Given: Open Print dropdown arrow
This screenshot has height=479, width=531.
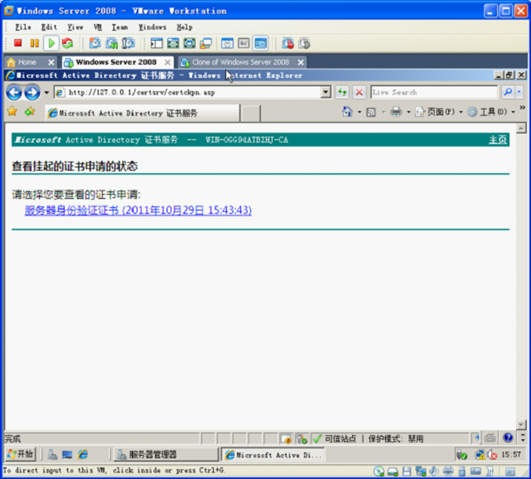Looking at the screenshot, I should tap(409, 112).
